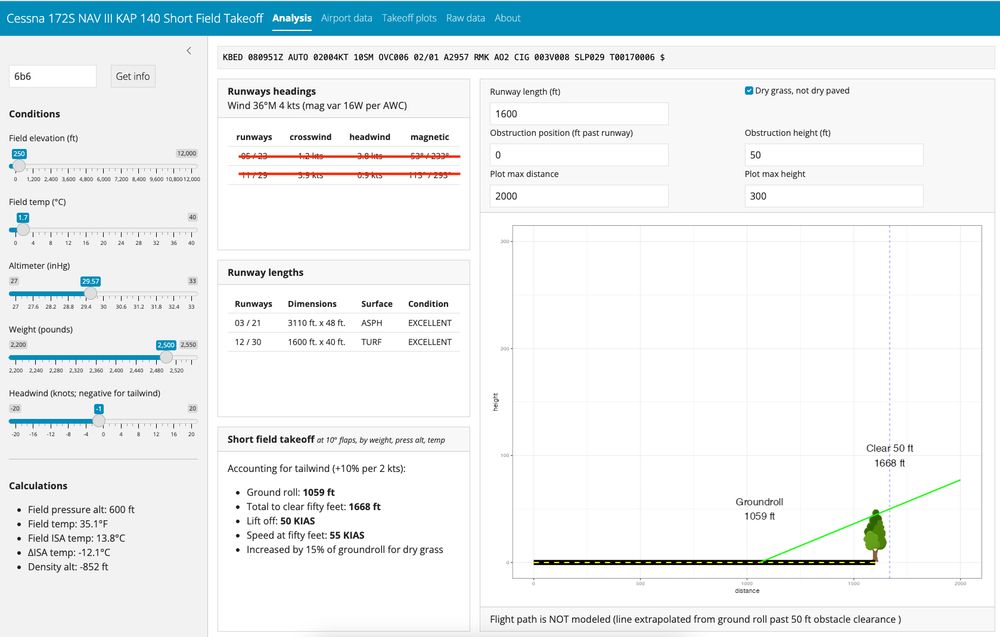1000x637 pixels.
Task: Click the Field ISA temp: 13.8°C value
Action: [x=77, y=538]
